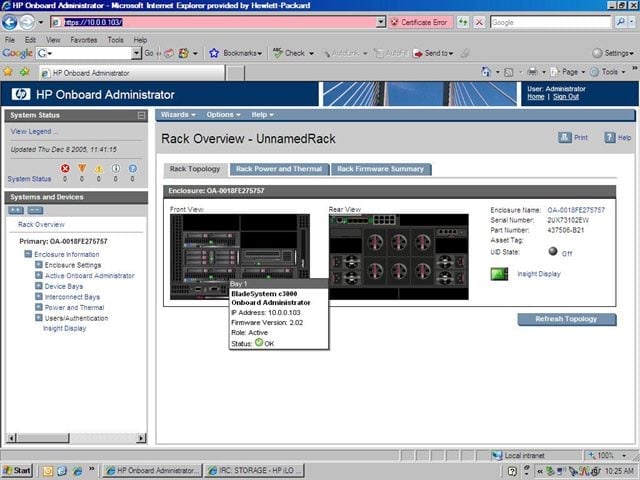This screenshot has width=640, height=480.
Task: Click the Google search box
Action: click(x=551, y=22)
